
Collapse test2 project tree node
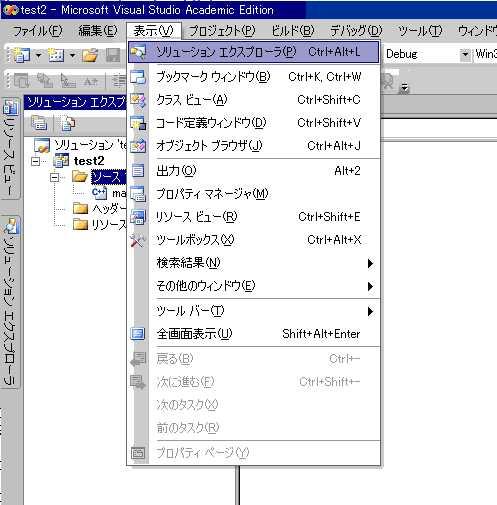35,162
